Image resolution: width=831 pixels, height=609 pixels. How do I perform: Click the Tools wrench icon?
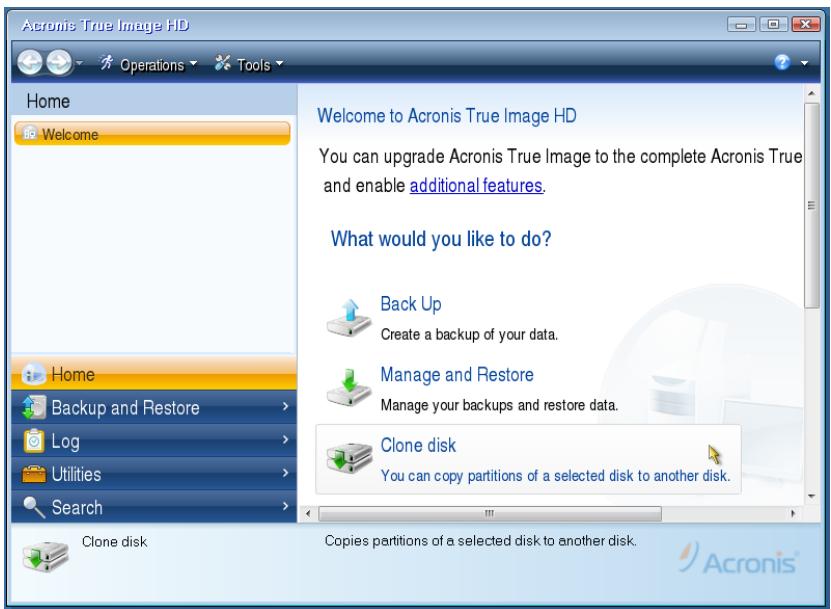(x=223, y=63)
